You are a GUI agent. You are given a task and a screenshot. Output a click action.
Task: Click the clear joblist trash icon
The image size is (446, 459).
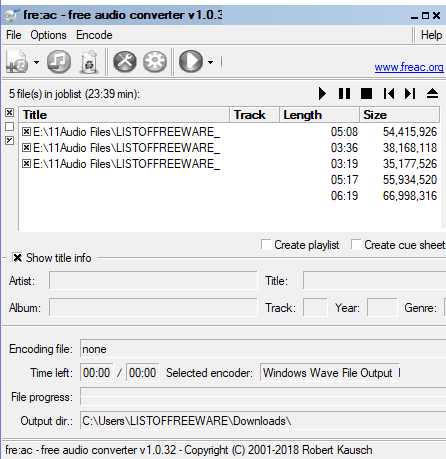89,62
